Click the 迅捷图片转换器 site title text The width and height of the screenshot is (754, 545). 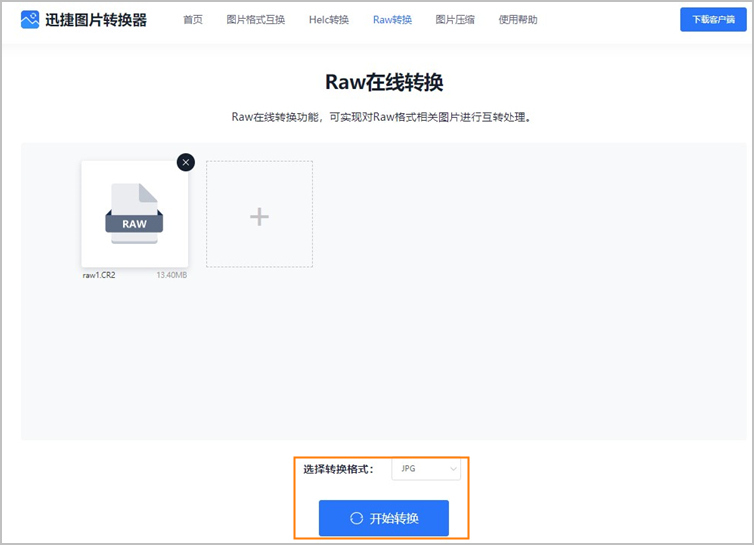[96, 20]
